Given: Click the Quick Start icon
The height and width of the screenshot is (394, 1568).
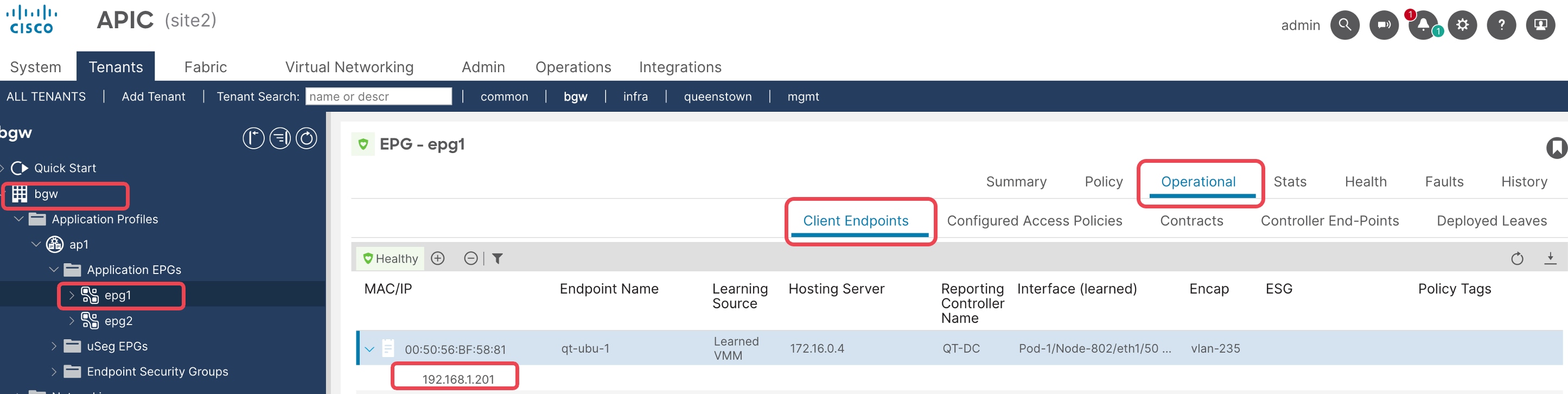Looking at the screenshot, I should click(20, 168).
